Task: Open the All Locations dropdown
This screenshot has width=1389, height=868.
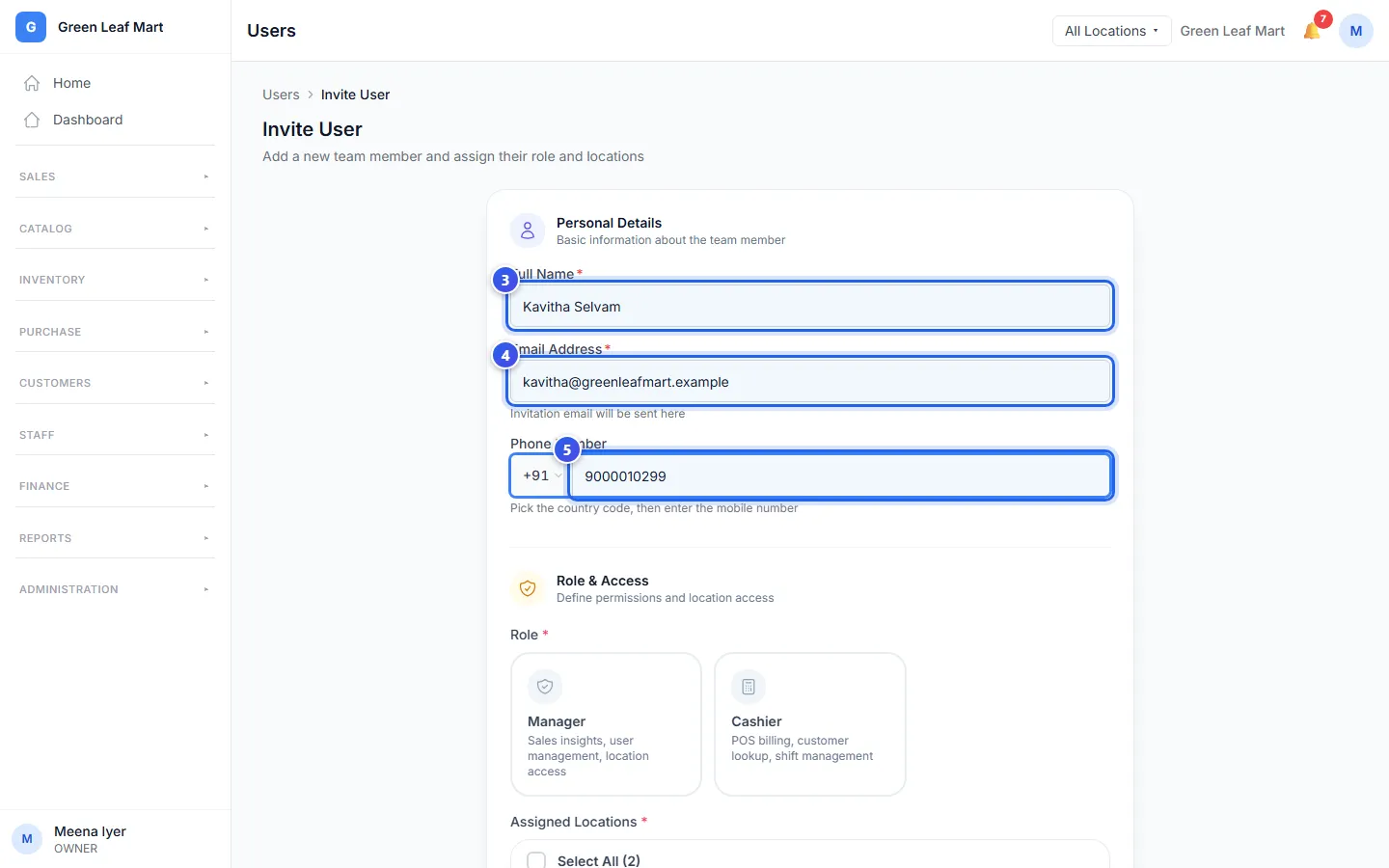Action: point(1111,31)
